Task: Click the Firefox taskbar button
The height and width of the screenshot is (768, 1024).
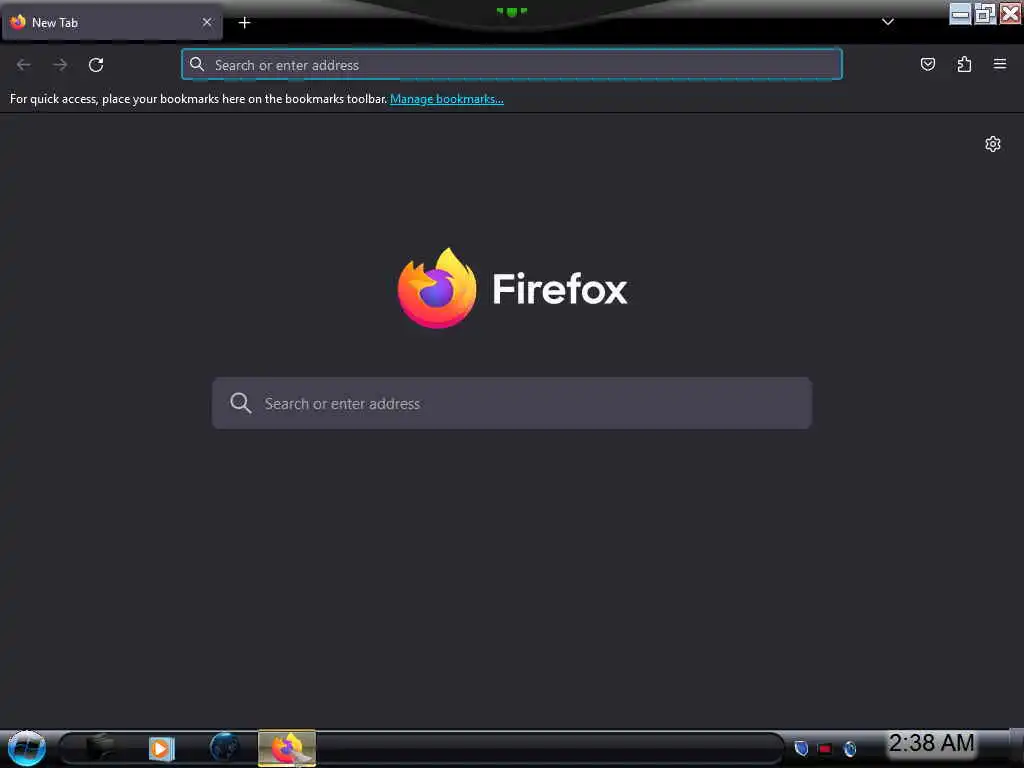Action: pos(287,748)
